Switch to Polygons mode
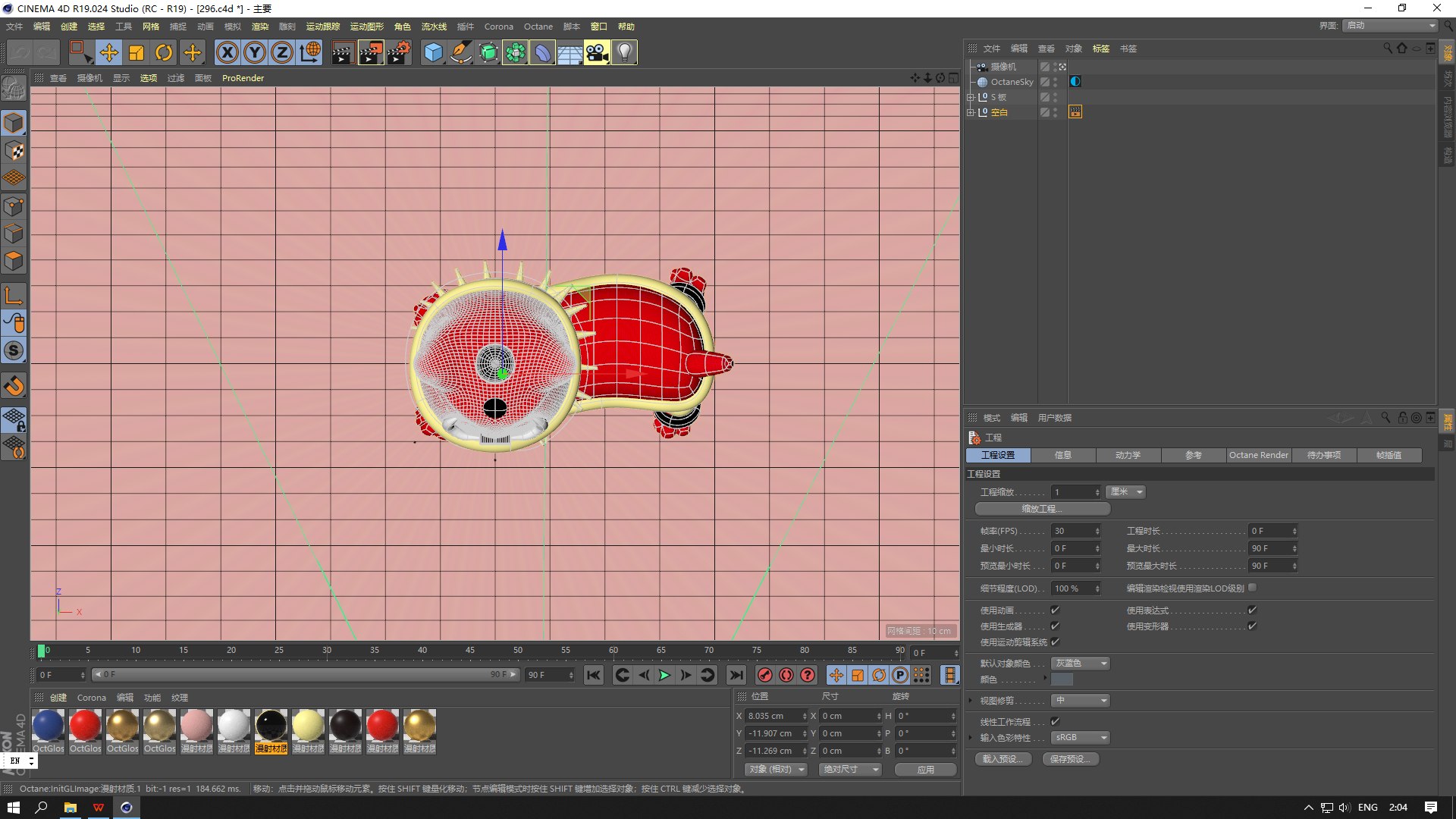 [14, 261]
